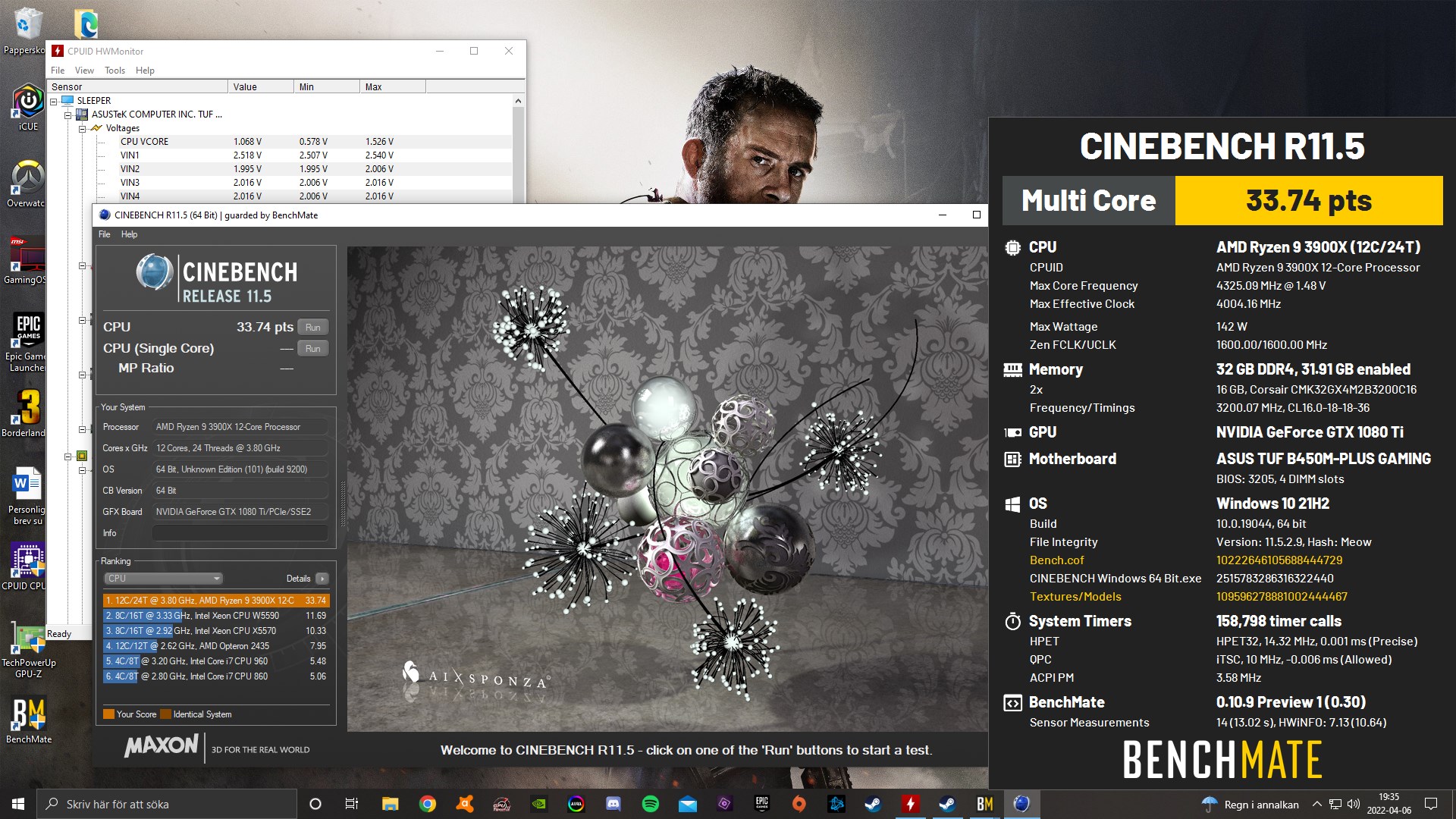Open Mail app from taskbar
1456x819 pixels.
pyautogui.click(x=688, y=804)
